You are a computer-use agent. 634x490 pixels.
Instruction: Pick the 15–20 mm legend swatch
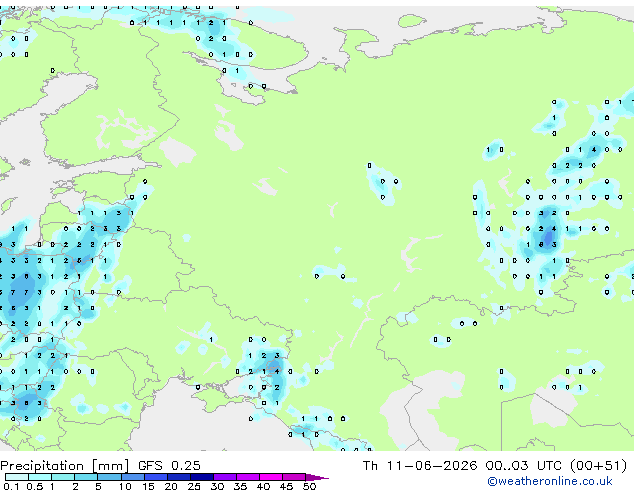(155, 477)
